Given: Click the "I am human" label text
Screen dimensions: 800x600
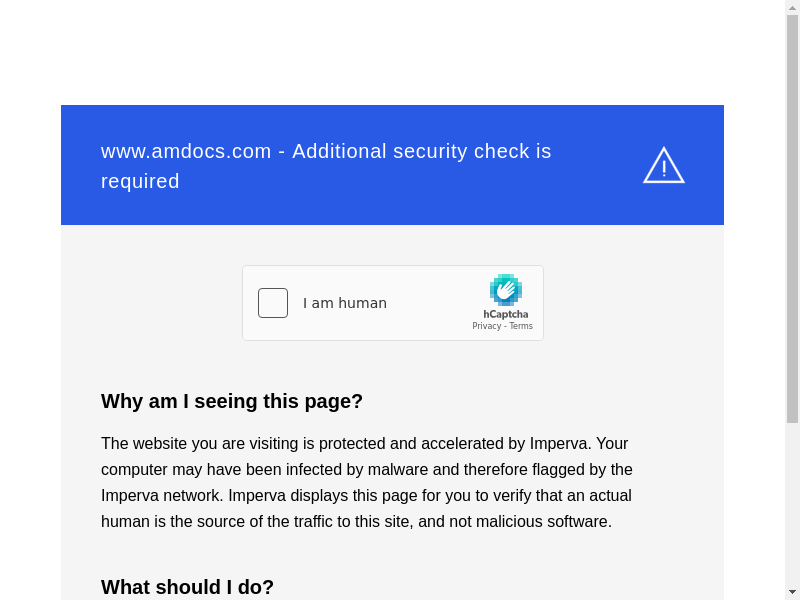Looking at the screenshot, I should [x=345, y=303].
